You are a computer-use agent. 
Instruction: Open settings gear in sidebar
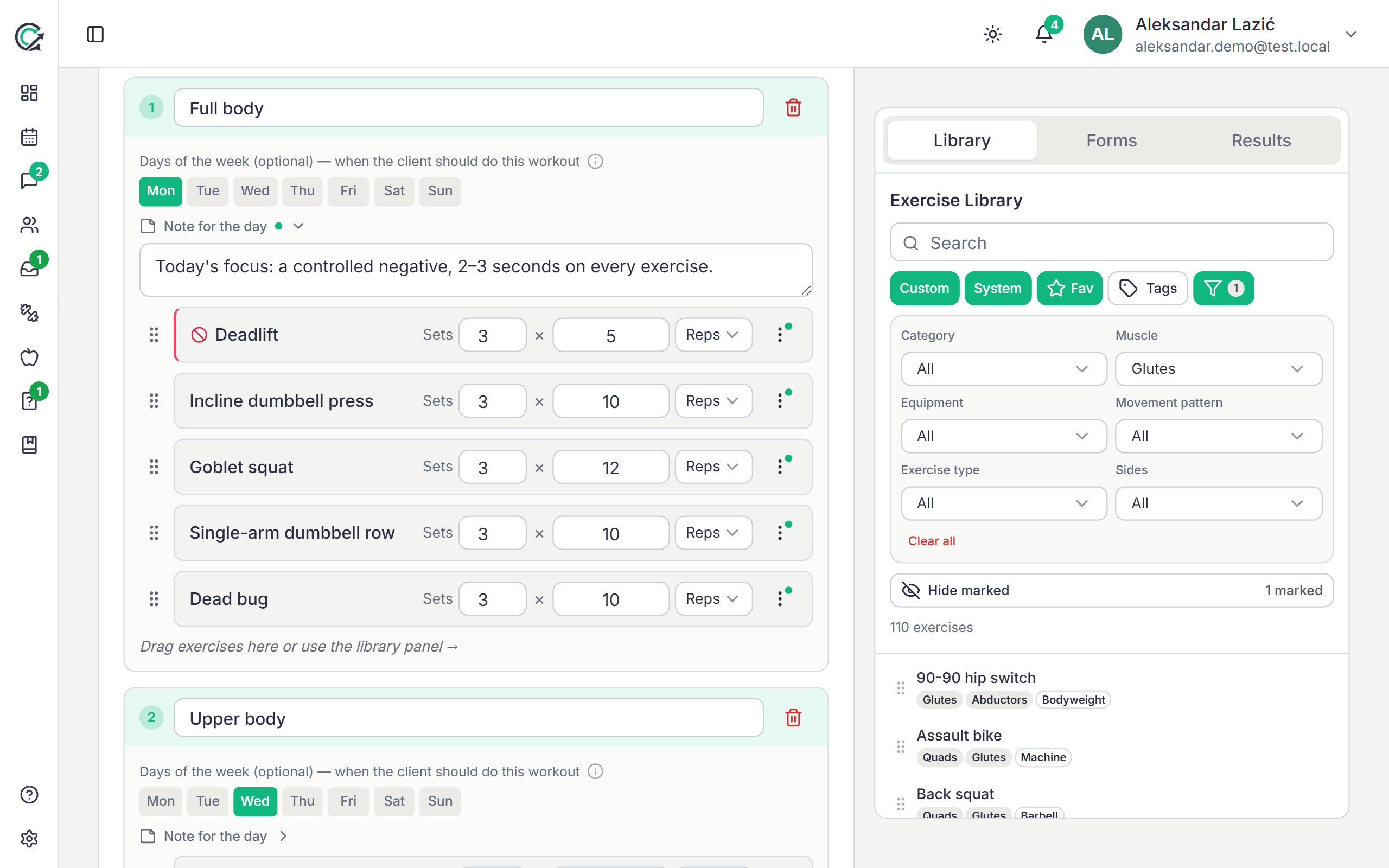click(29, 839)
